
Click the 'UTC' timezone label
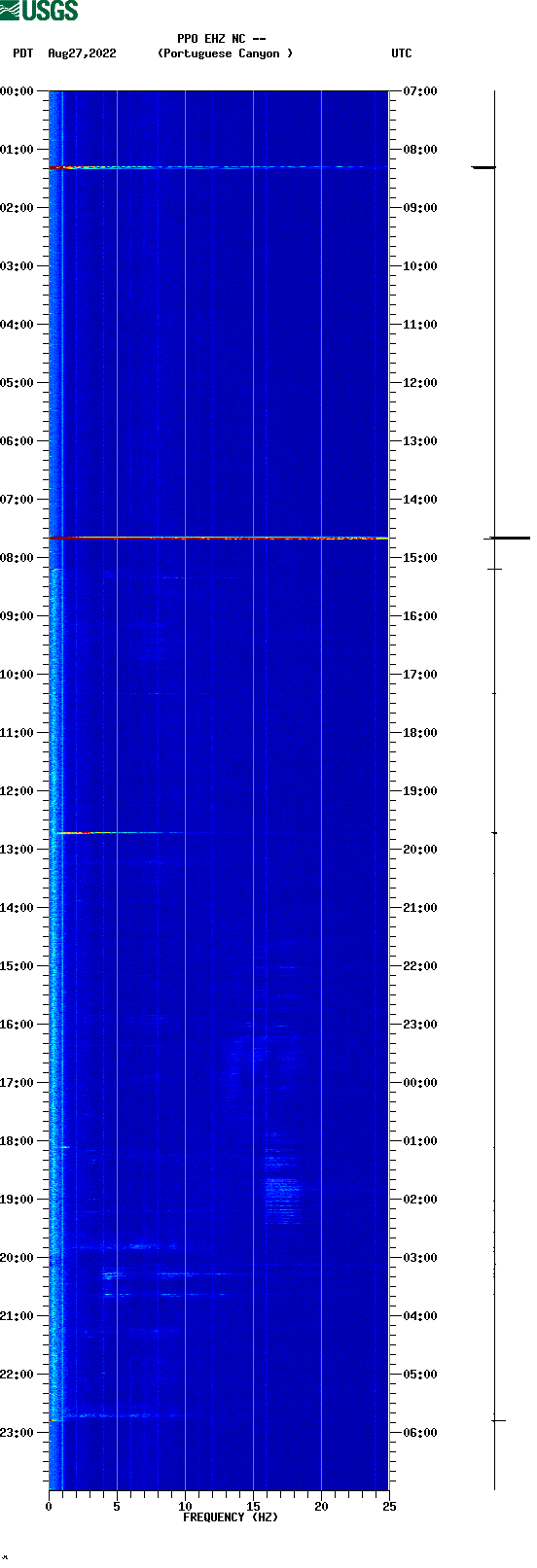[402, 53]
